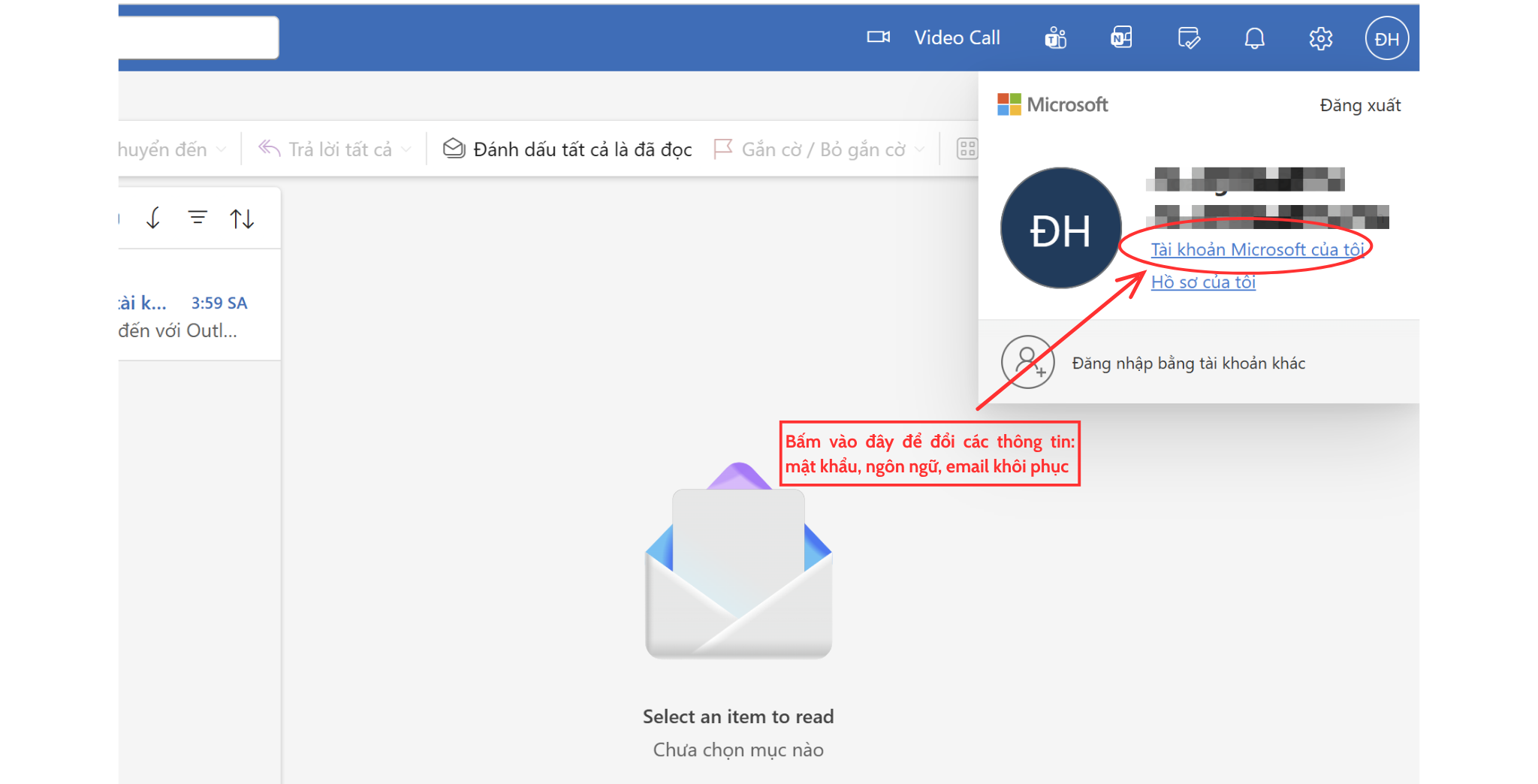
Task: Expand the 'Gắn cờ / Bỏ gắn cờ' dropdown
Action: (920, 149)
